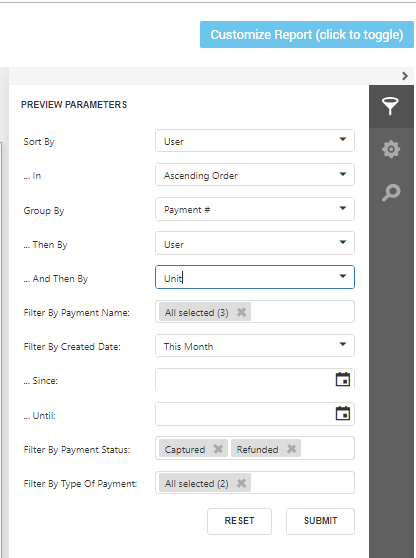Clear All selected (2) type of payment filter
Image resolution: width=416 pixels, height=558 pixels.
[x=241, y=483]
